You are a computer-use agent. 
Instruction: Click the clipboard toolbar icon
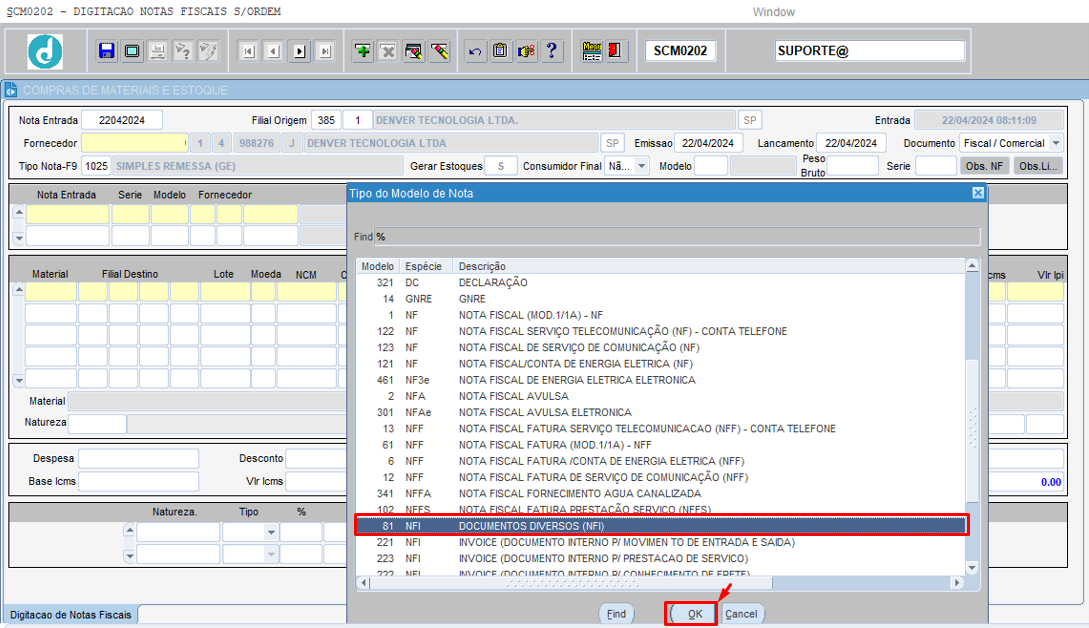500,51
